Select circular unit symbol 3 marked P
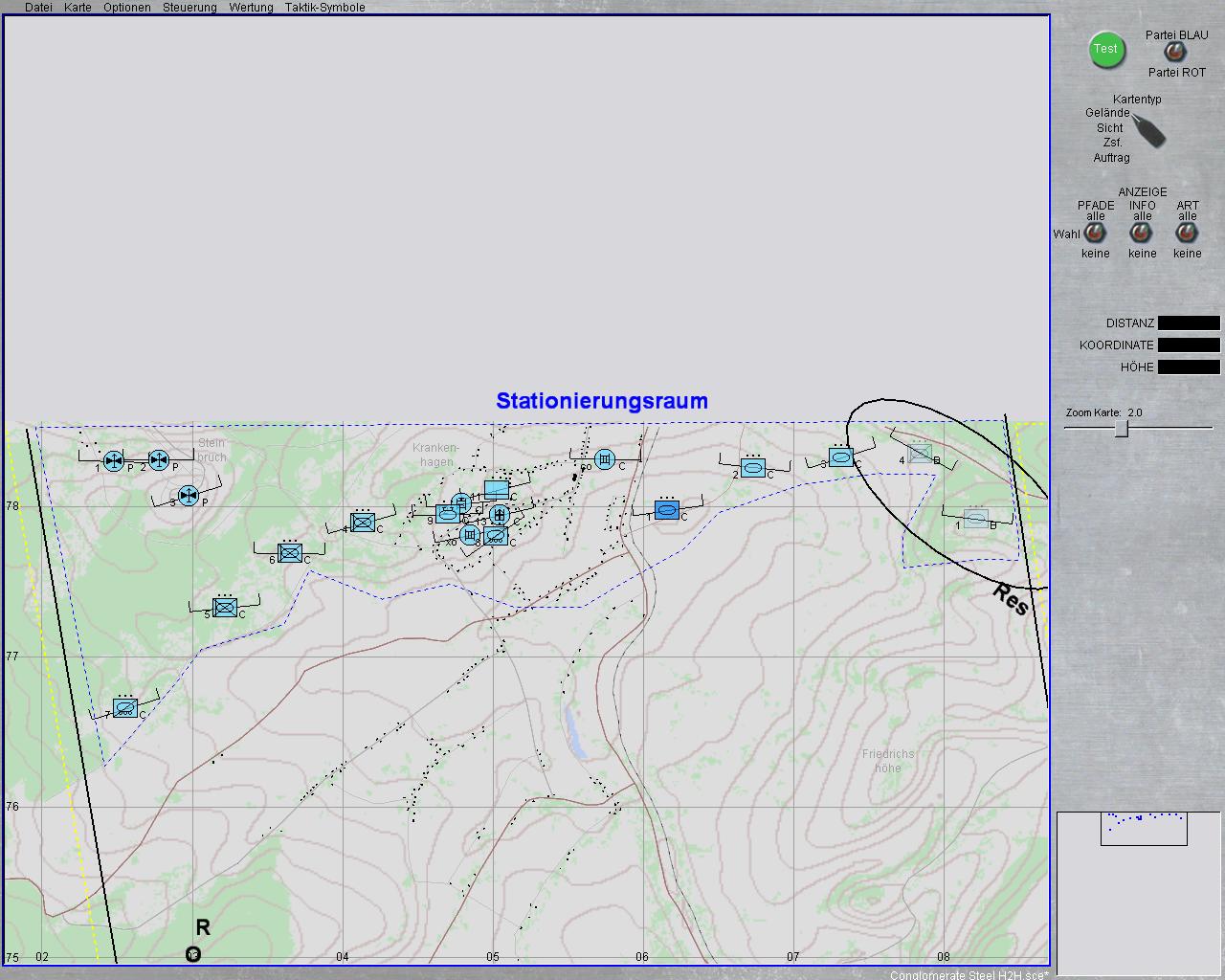 pyautogui.click(x=189, y=495)
